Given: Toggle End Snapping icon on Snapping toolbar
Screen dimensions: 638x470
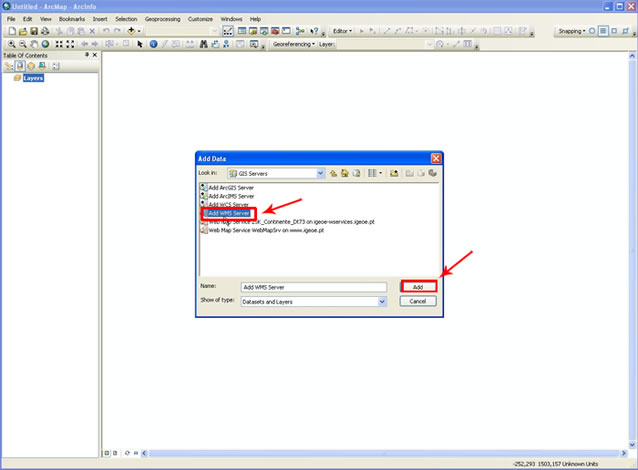Looking at the screenshot, I should pos(603,31).
